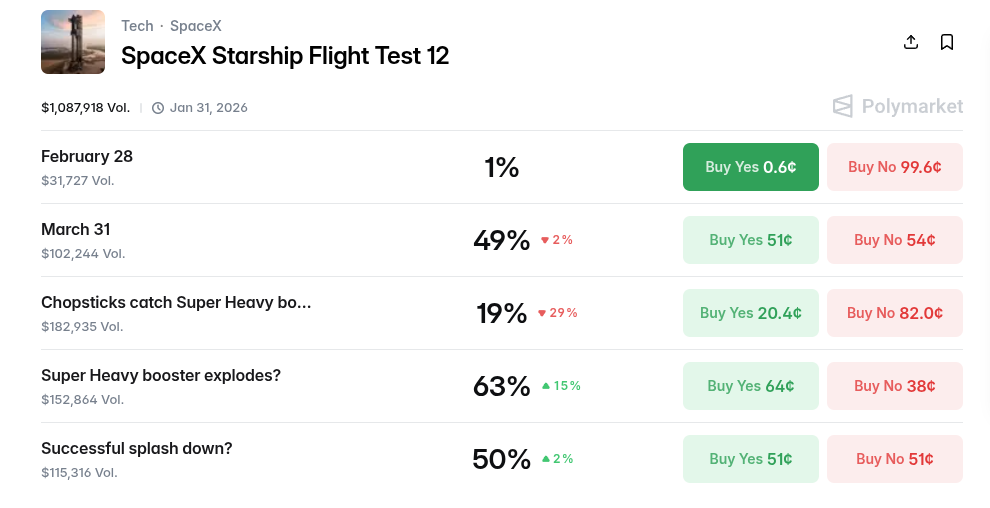Buy Yes 51¢ on successful splash down
This screenshot has height=508, width=990.
click(x=750, y=459)
